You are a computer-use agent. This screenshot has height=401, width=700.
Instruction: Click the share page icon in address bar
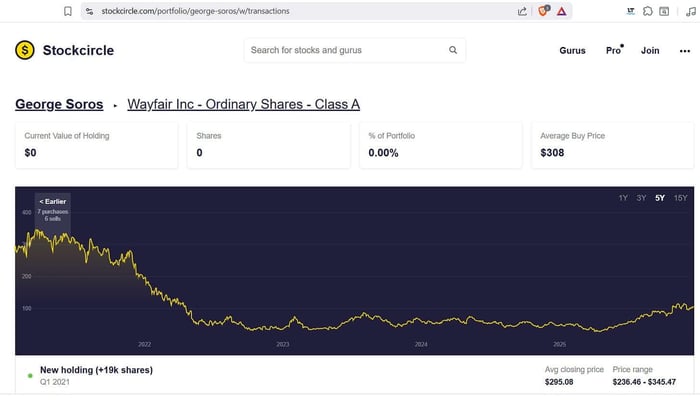pos(522,11)
